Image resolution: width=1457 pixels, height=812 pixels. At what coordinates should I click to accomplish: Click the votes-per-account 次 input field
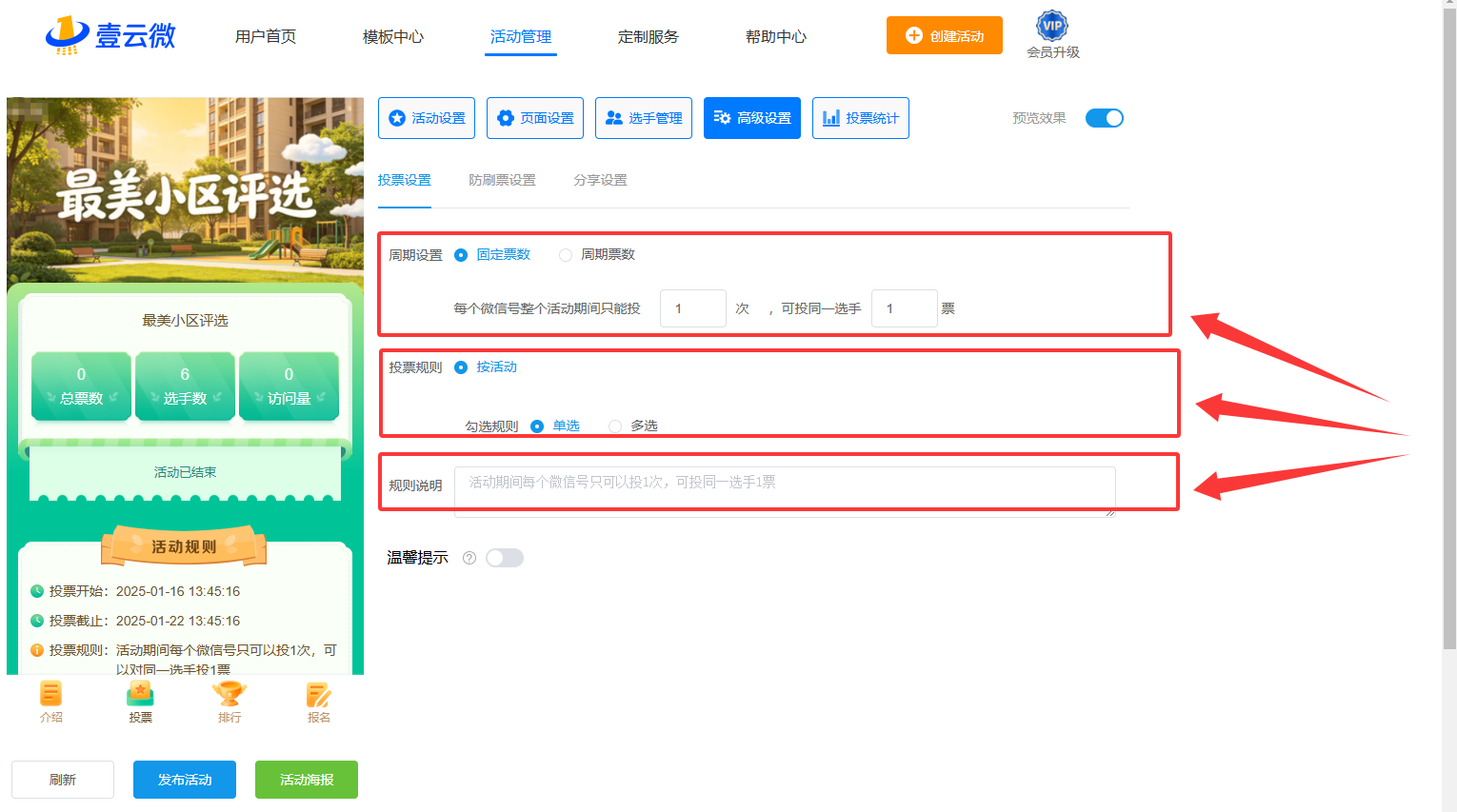pyautogui.click(x=693, y=308)
